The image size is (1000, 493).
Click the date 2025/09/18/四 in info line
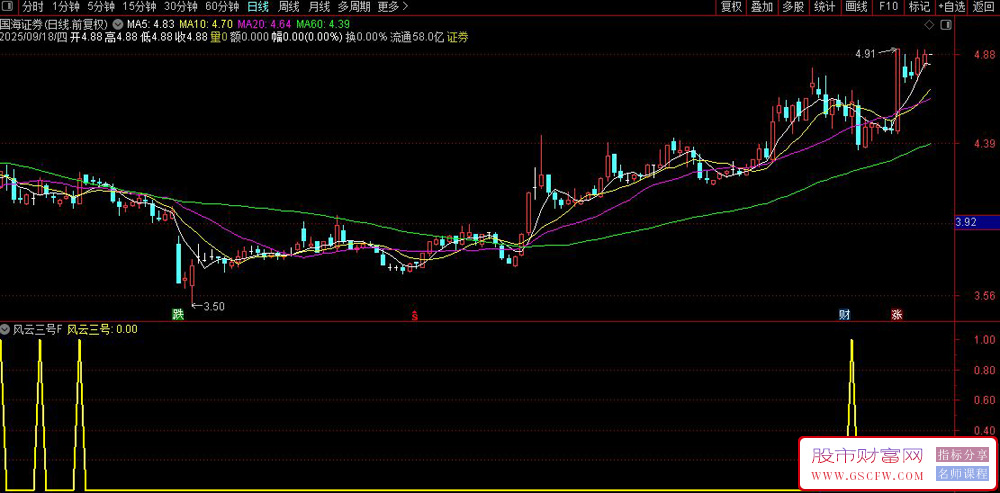[x=33, y=37]
